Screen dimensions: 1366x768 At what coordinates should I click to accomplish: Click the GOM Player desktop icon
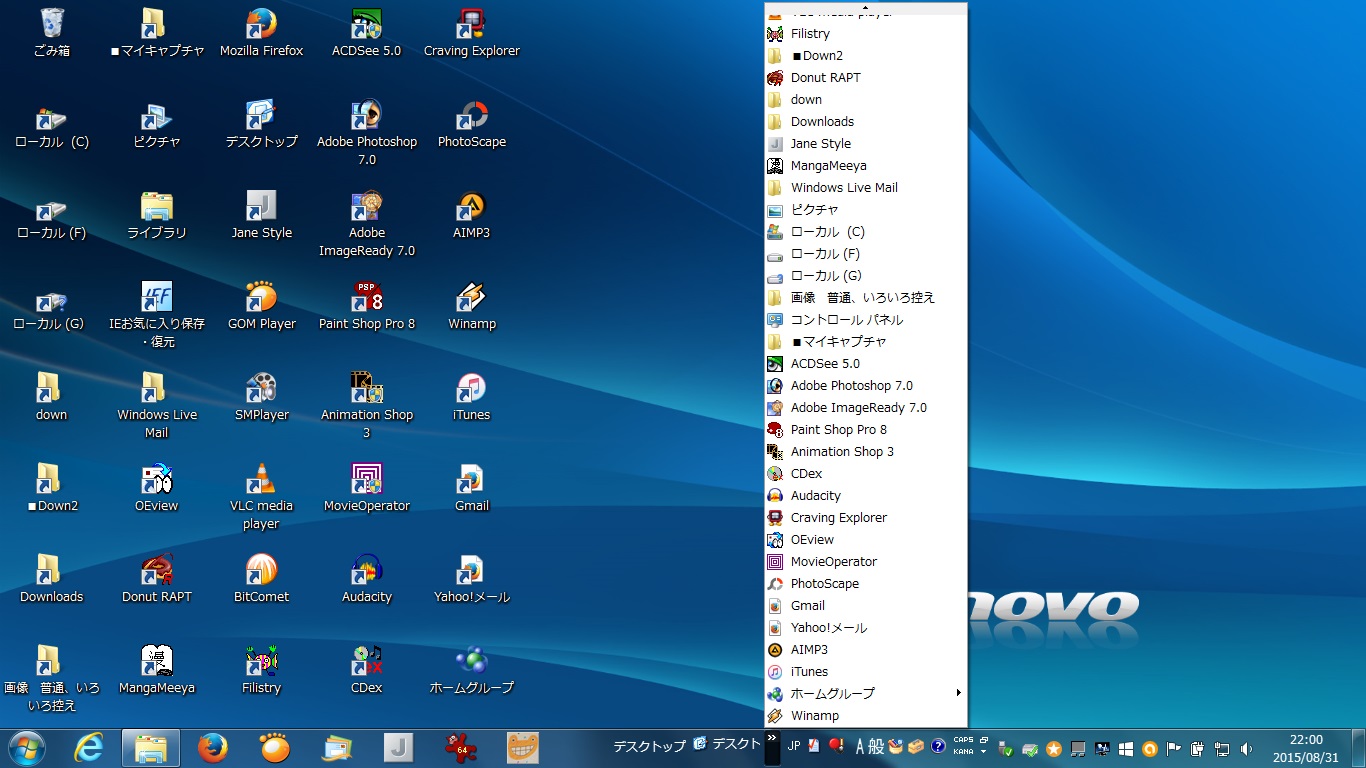[x=261, y=297]
